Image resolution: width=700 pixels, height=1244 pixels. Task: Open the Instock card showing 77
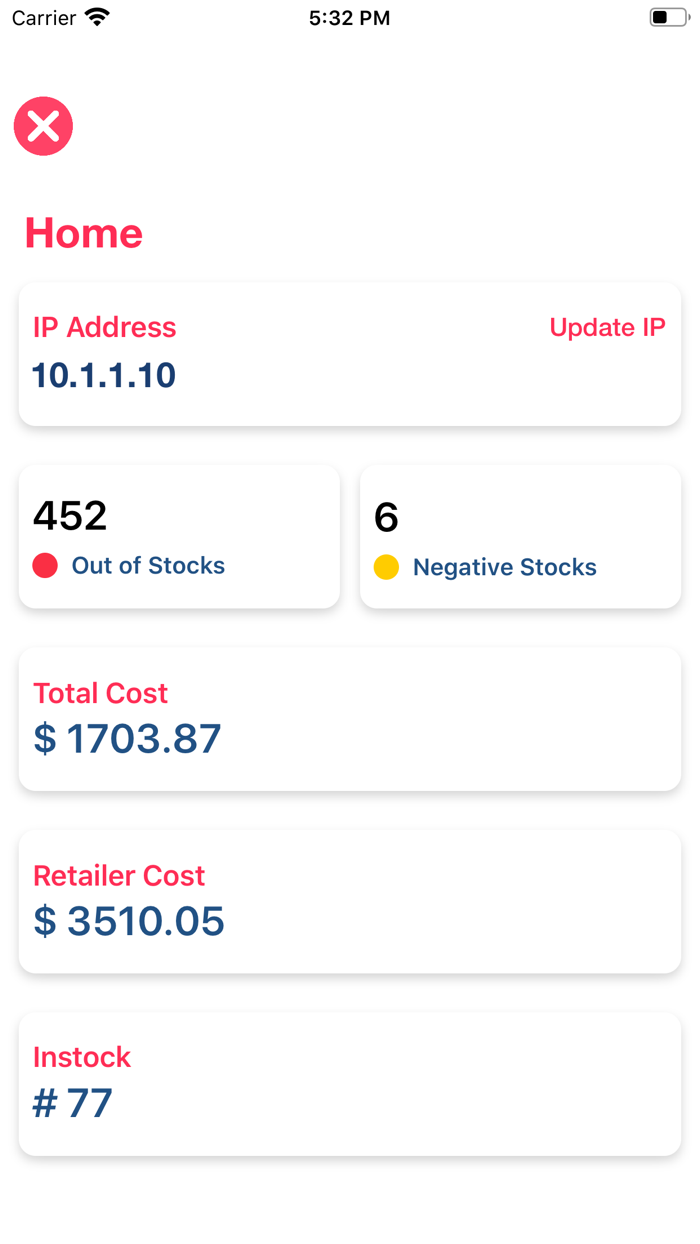pos(349,1084)
